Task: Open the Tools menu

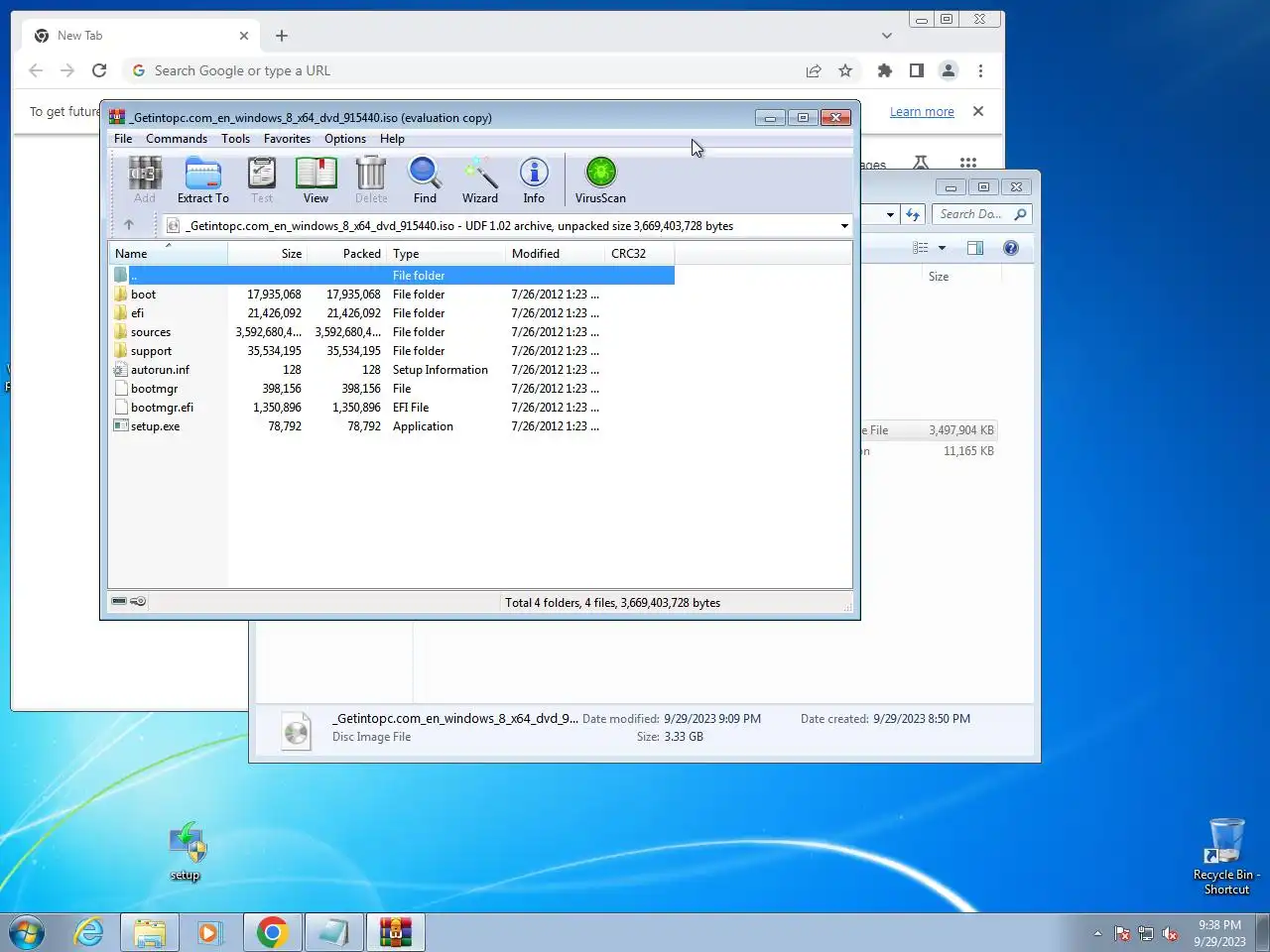Action: (235, 139)
